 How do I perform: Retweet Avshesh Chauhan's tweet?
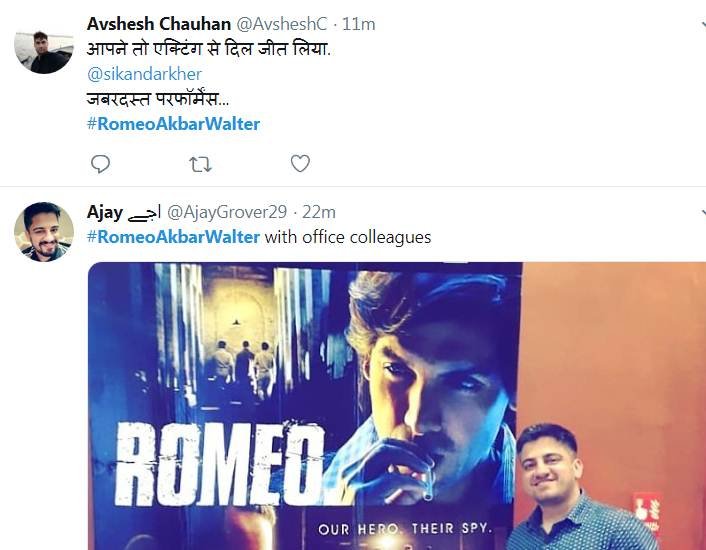click(200, 164)
